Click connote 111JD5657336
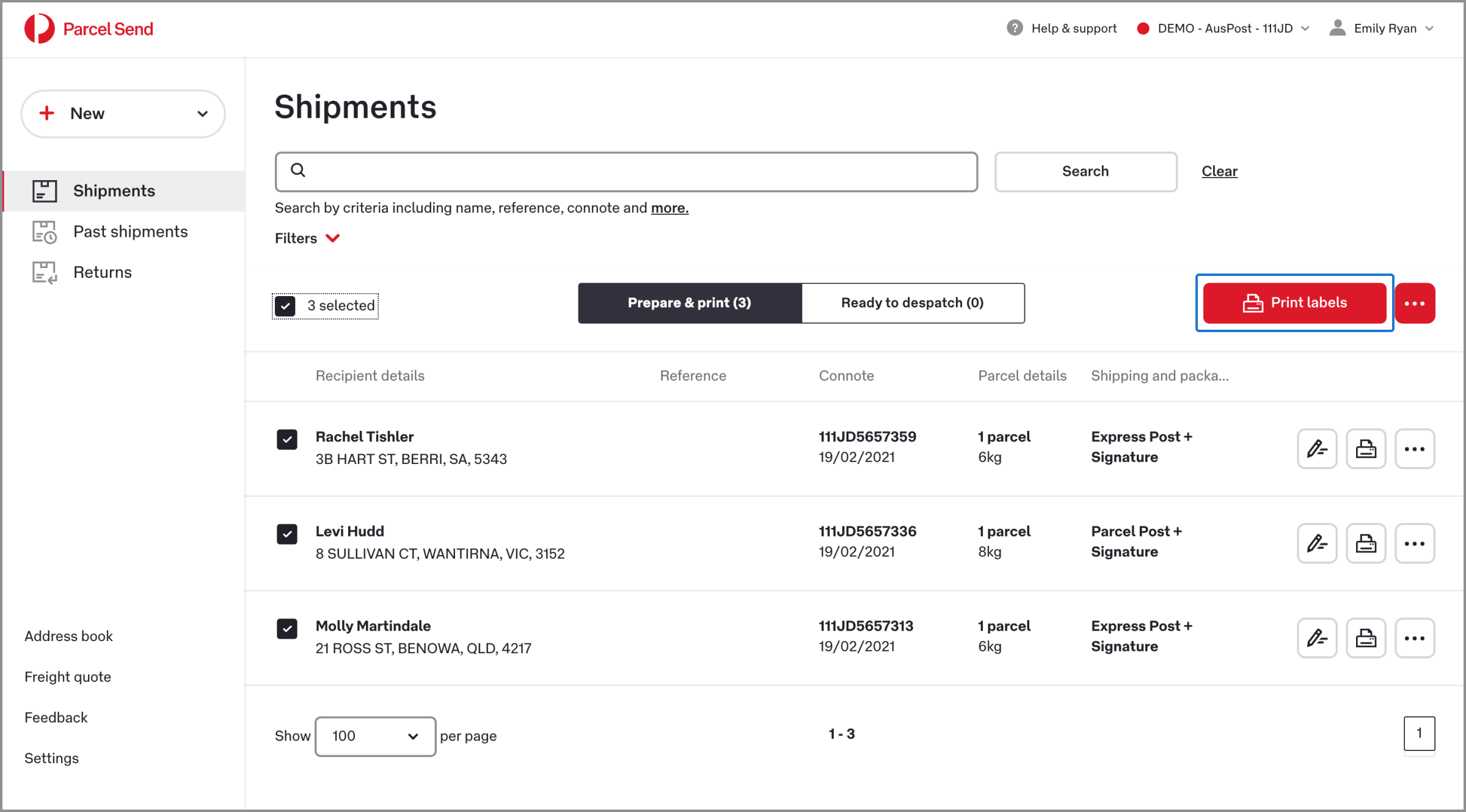Viewport: 1466px width, 812px height. (x=867, y=532)
